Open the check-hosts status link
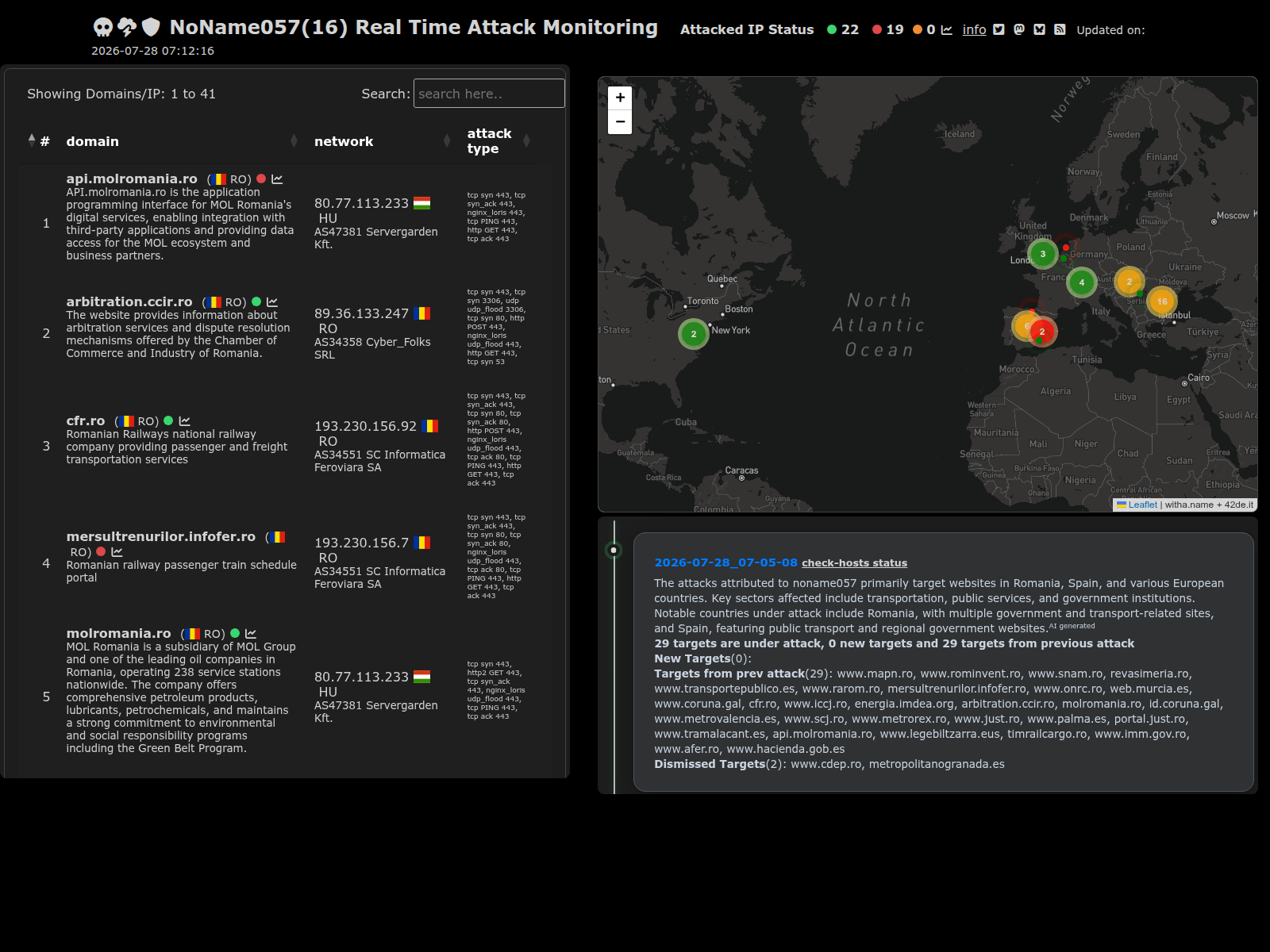Screen dimensions: 1270x952 click(x=854, y=563)
